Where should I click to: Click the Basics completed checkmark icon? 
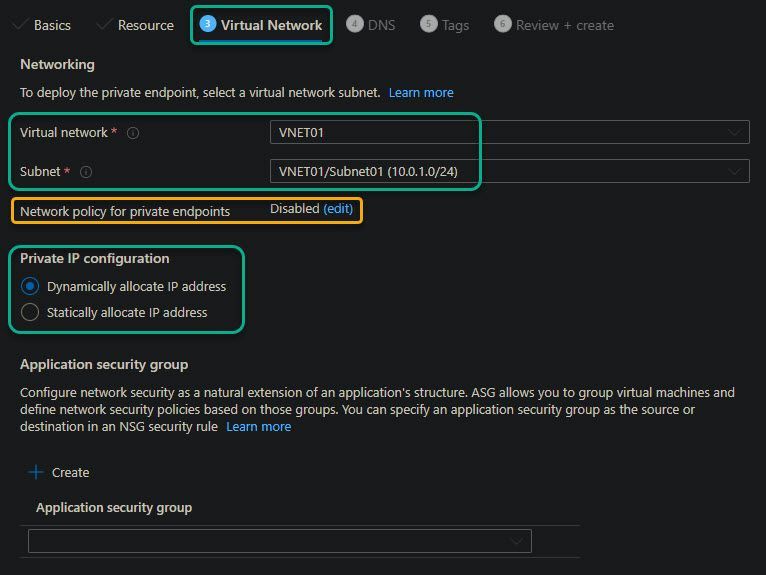pyautogui.click(x=20, y=24)
